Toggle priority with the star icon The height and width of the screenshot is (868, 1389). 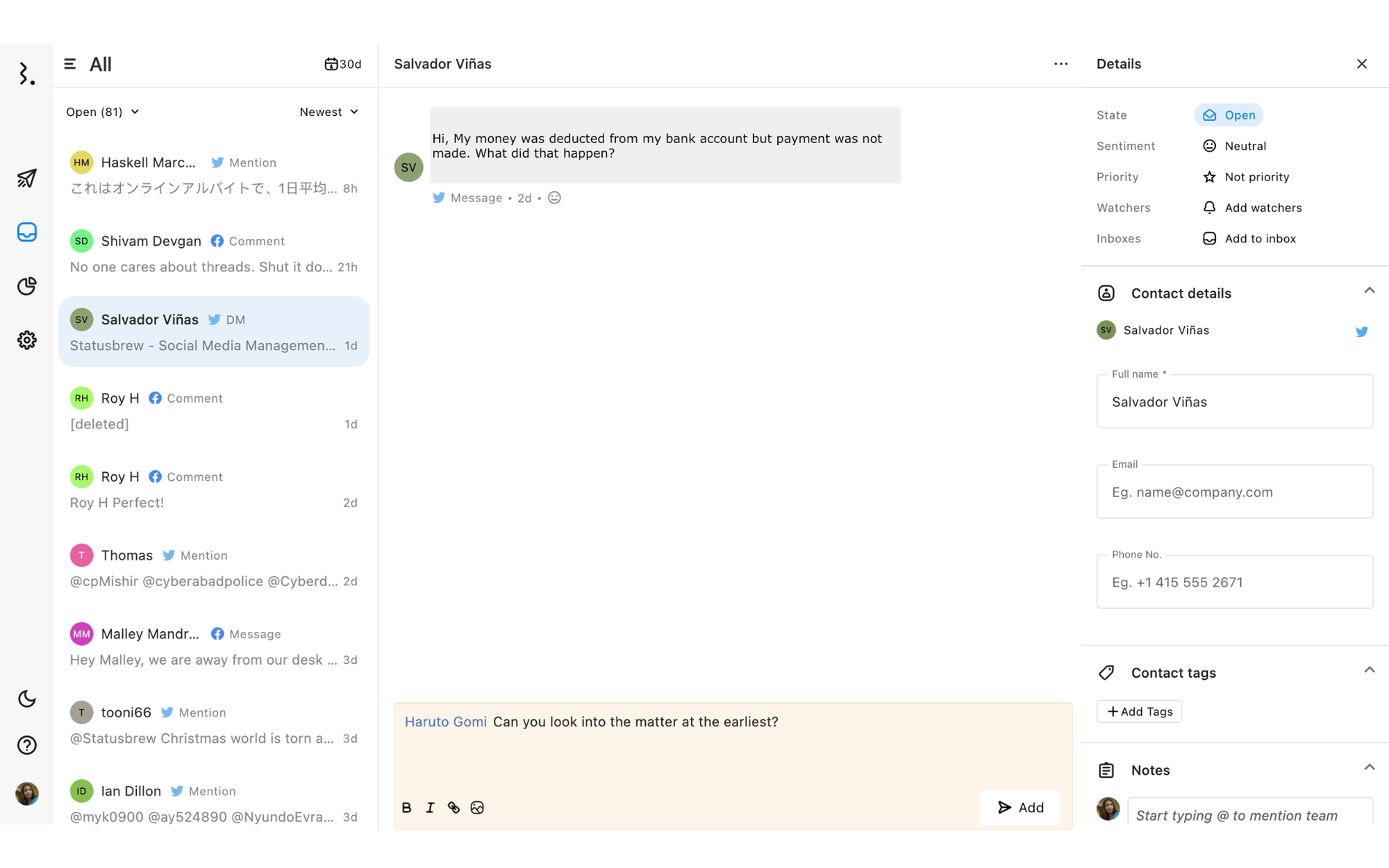pyautogui.click(x=1210, y=176)
